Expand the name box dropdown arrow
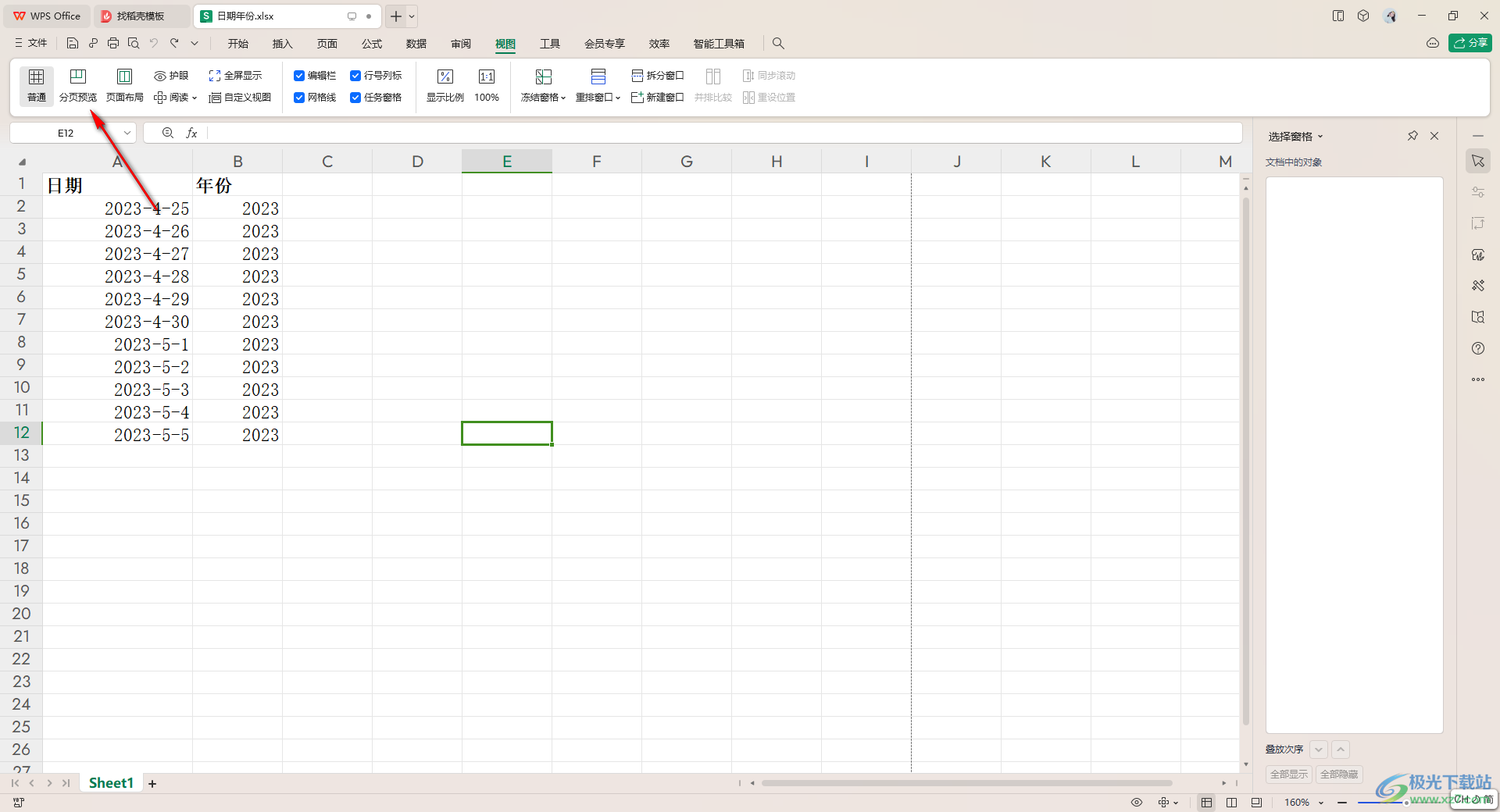Viewport: 1500px width, 812px height. [x=127, y=134]
